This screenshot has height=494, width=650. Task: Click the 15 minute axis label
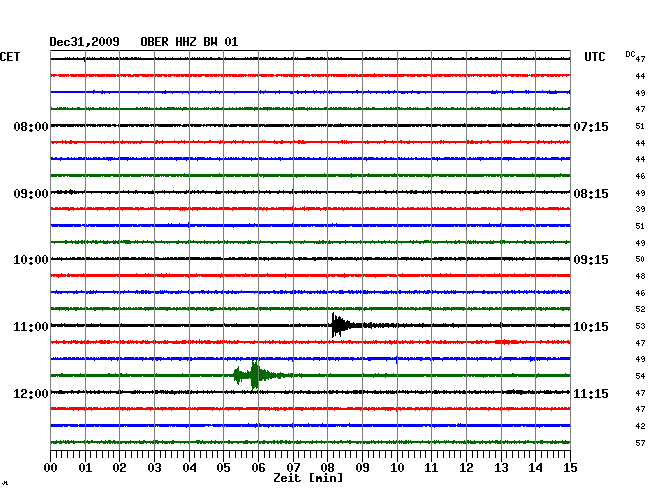tap(570, 468)
